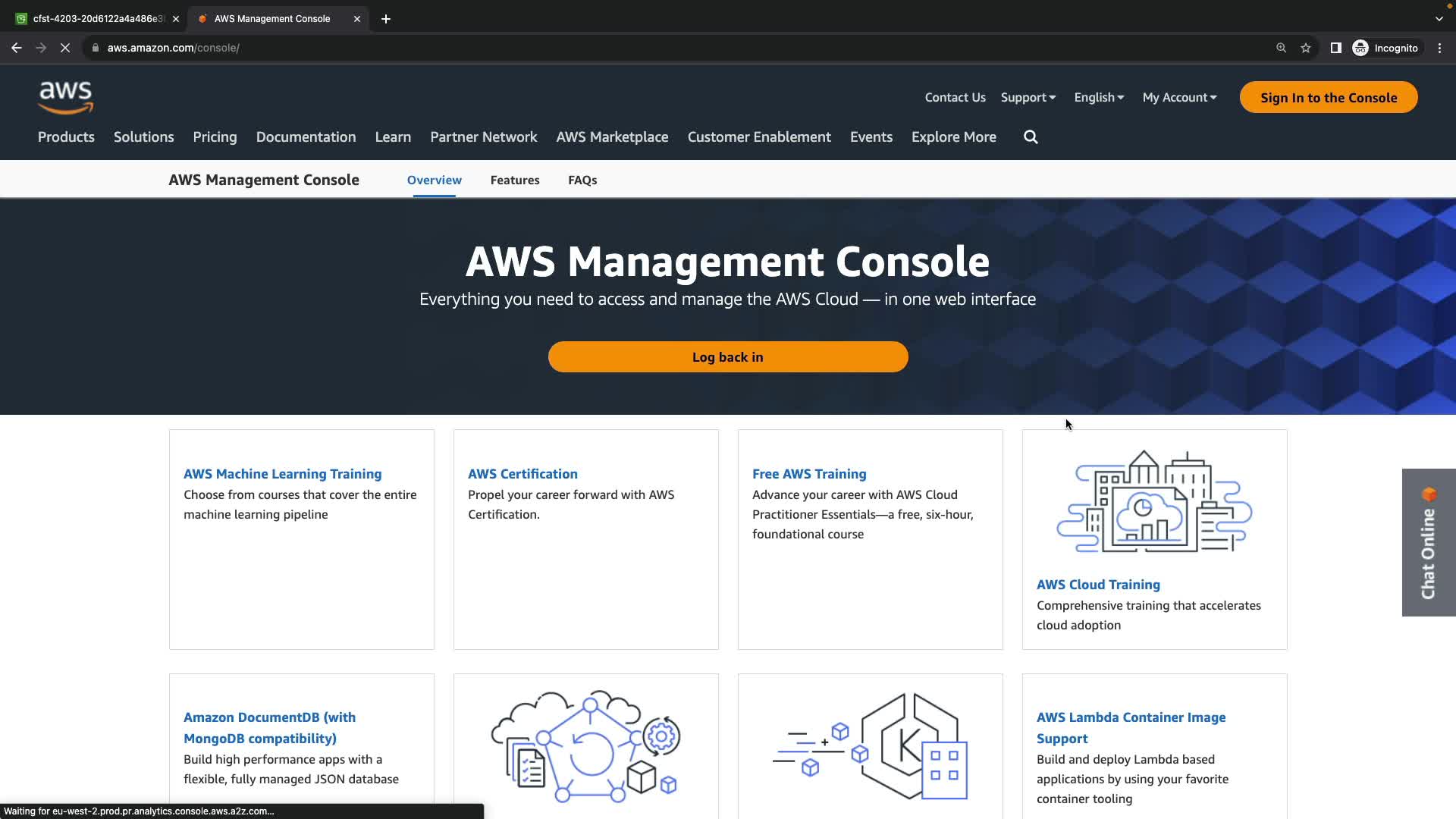1456x819 pixels.
Task: Click the AWS logo
Action: coord(66,98)
